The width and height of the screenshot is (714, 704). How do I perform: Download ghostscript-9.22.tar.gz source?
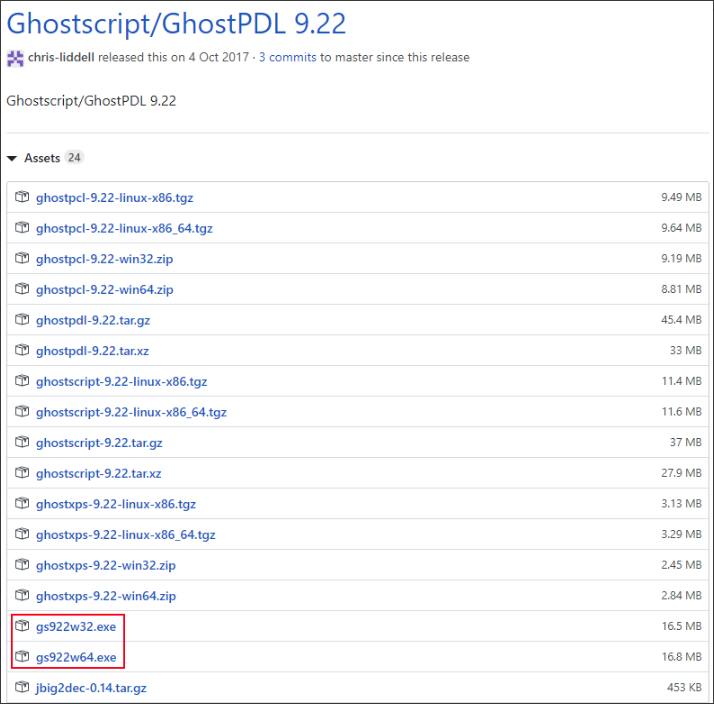point(99,442)
